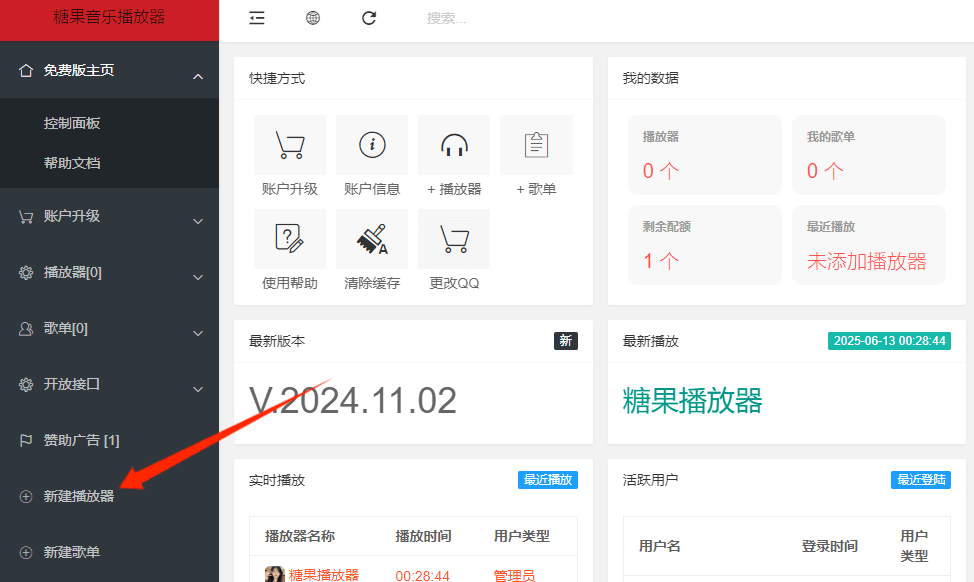Click the refresh icon in top toolbar

(369, 18)
